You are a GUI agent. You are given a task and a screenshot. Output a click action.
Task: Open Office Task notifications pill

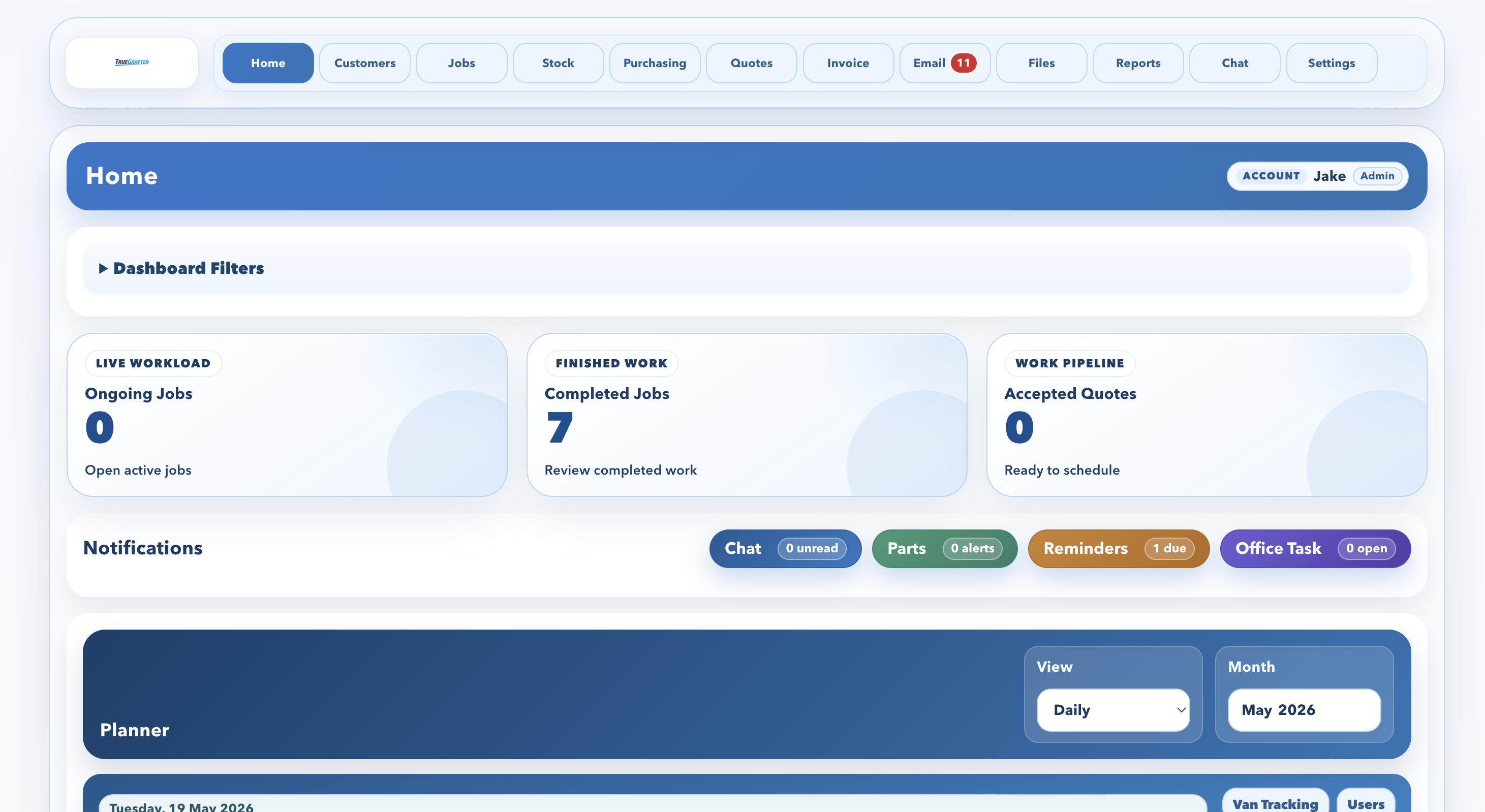point(1316,549)
